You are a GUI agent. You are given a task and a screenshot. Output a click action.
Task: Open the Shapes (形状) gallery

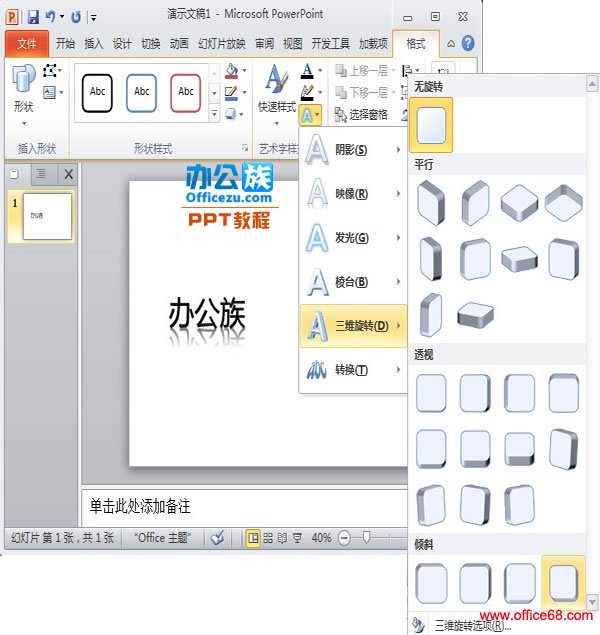pos(24,94)
